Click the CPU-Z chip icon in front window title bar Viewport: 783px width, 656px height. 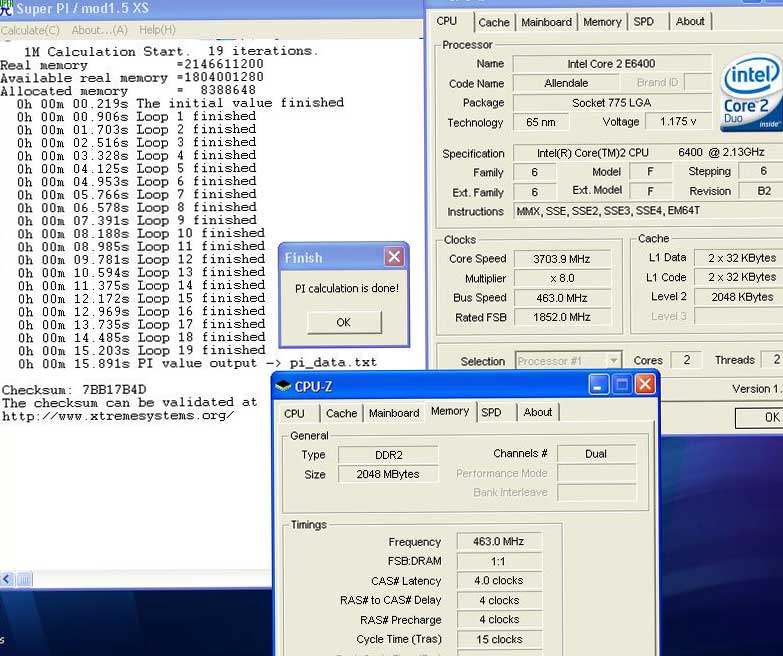[x=283, y=386]
